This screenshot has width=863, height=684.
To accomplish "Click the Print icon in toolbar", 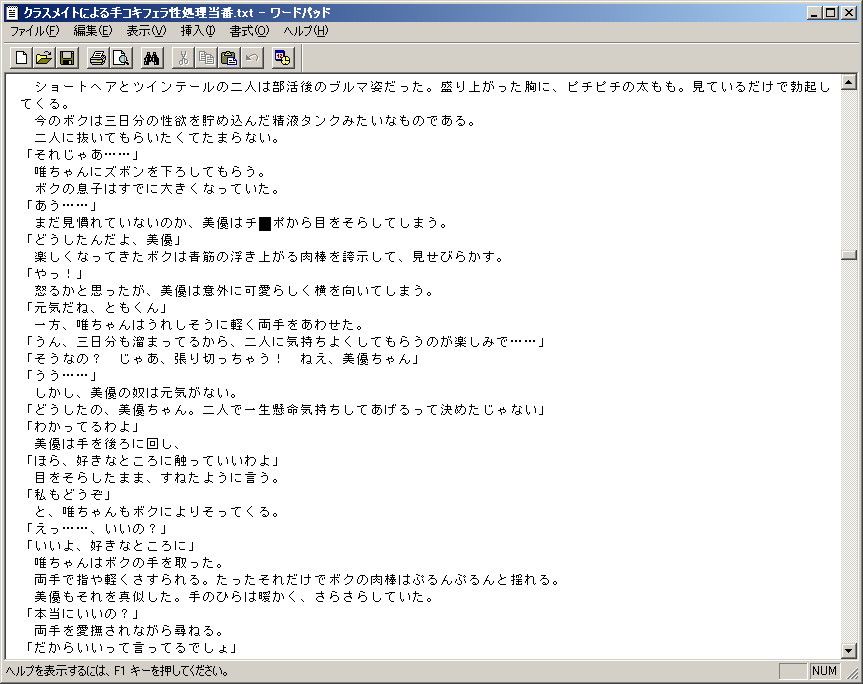I will tap(98, 58).
